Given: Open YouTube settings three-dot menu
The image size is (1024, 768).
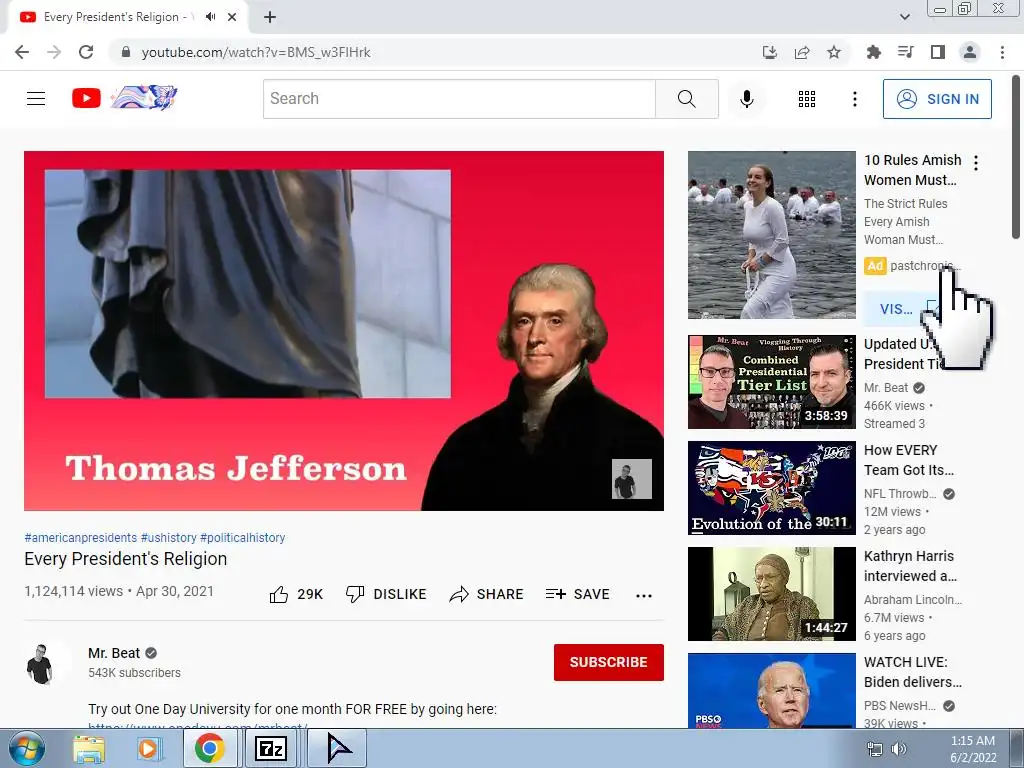Looking at the screenshot, I should point(854,99).
